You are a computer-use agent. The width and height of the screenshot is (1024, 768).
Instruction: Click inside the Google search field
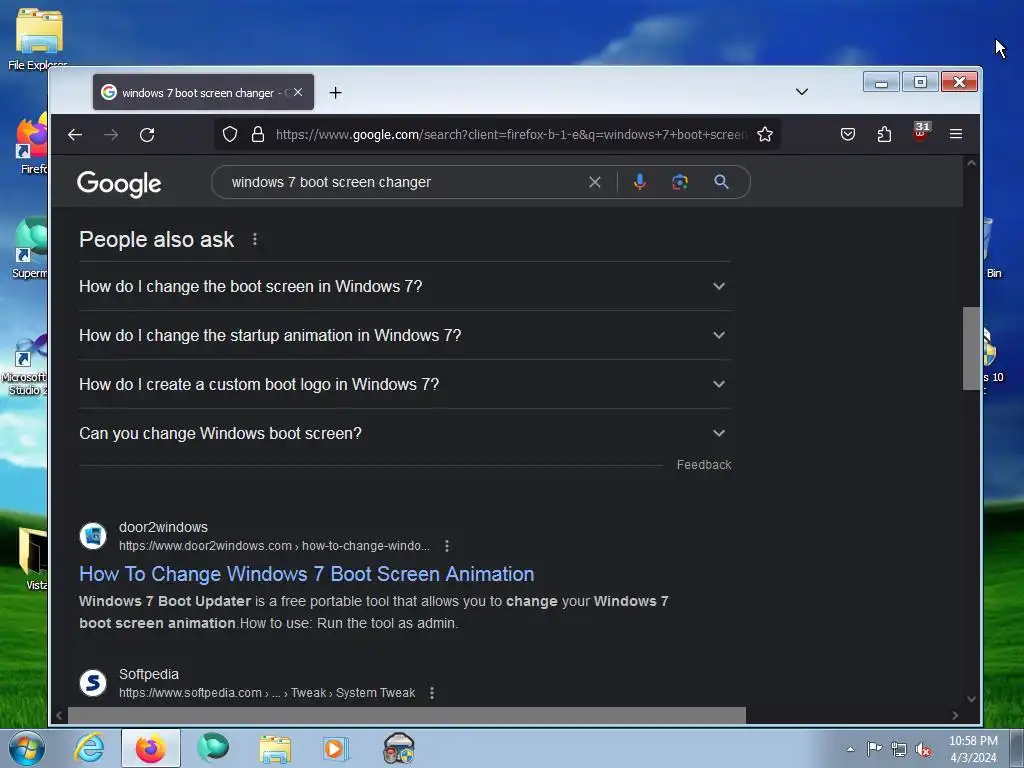click(x=405, y=182)
